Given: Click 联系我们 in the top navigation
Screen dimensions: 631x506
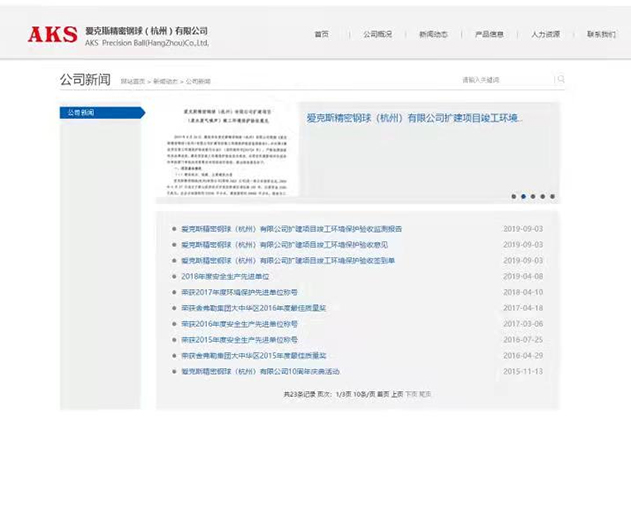Looking at the screenshot, I should [x=601, y=34].
